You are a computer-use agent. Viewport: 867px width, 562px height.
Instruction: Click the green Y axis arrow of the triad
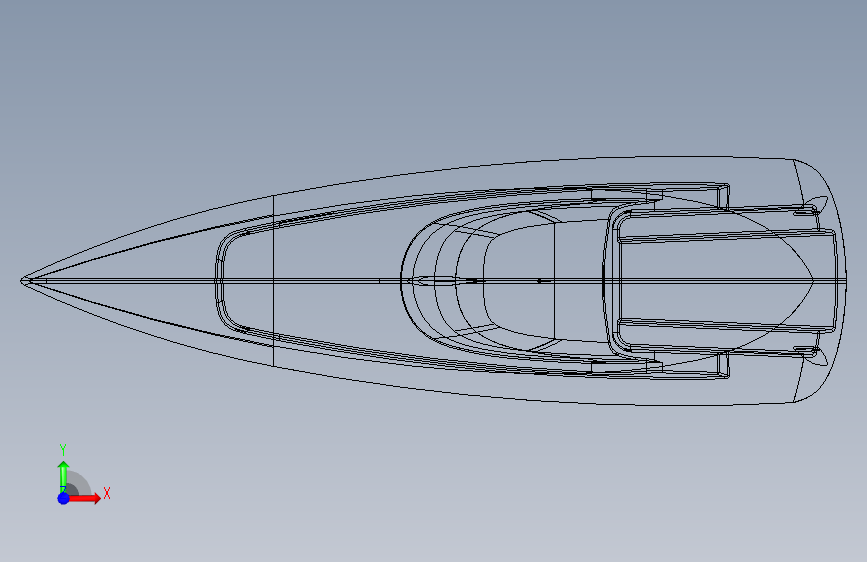(x=63, y=477)
